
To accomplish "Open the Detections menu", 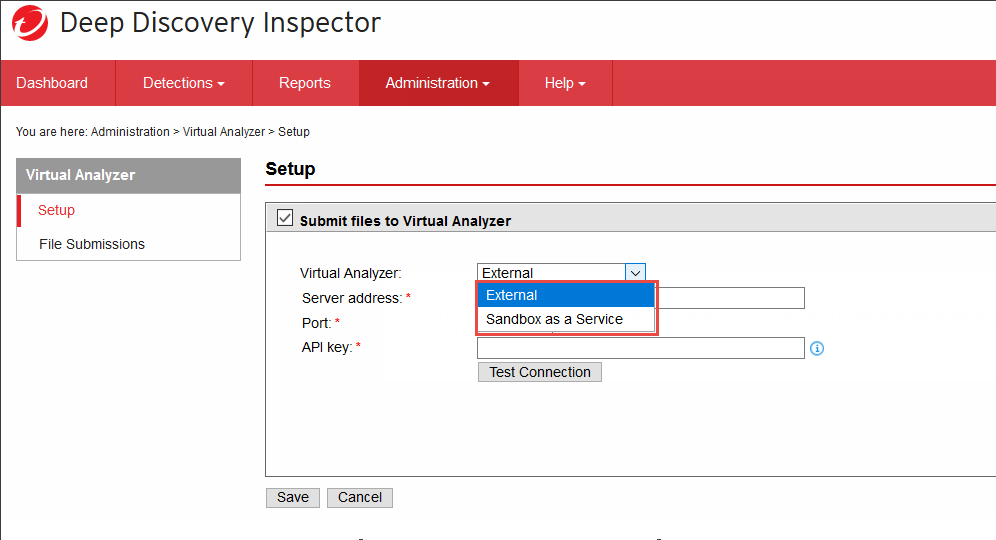I will [183, 83].
